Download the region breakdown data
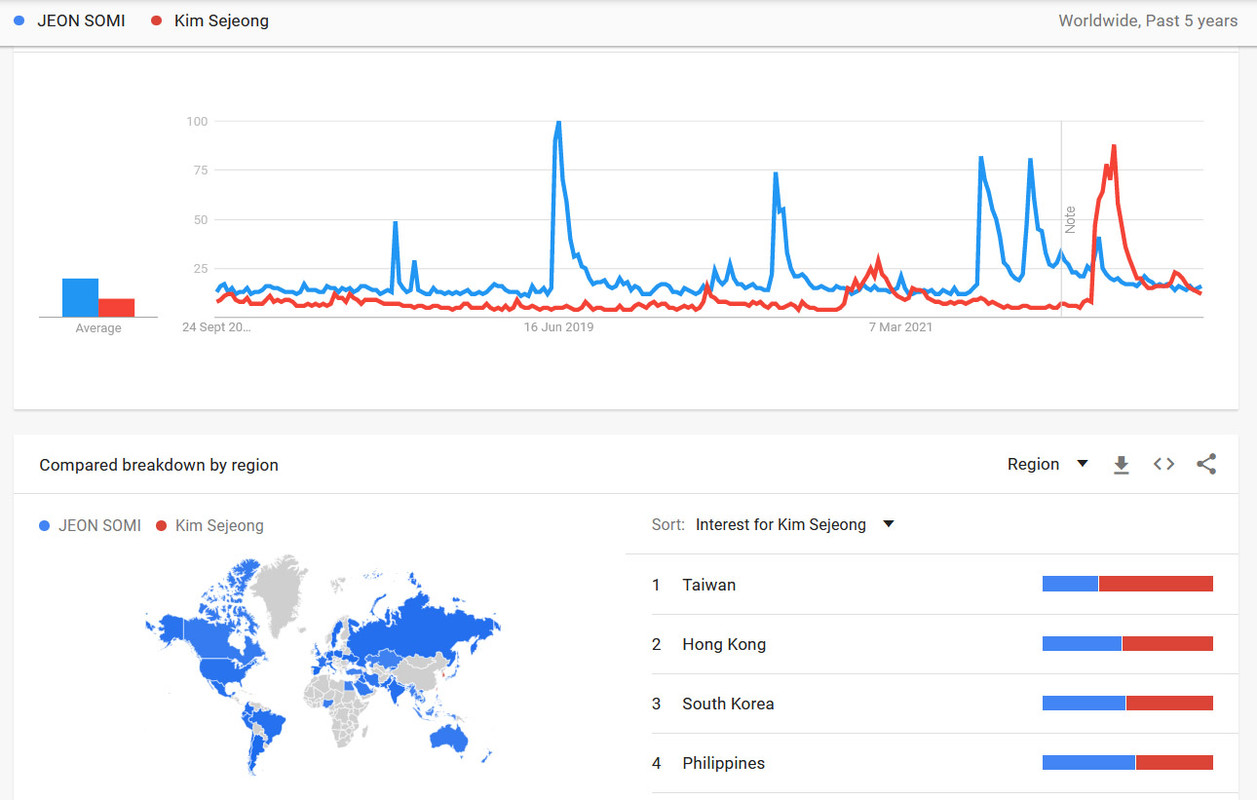The image size is (1257, 800). (1121, 464)
